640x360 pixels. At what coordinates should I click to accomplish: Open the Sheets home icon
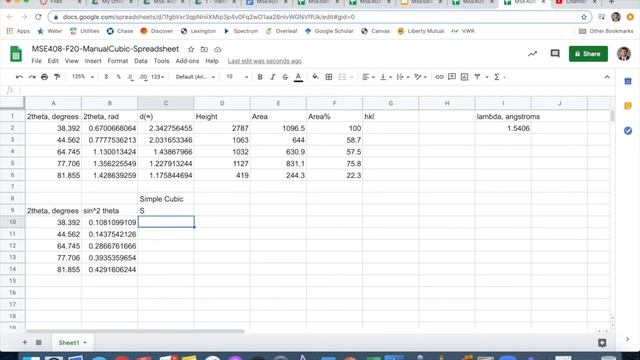(x=16, y=54)
